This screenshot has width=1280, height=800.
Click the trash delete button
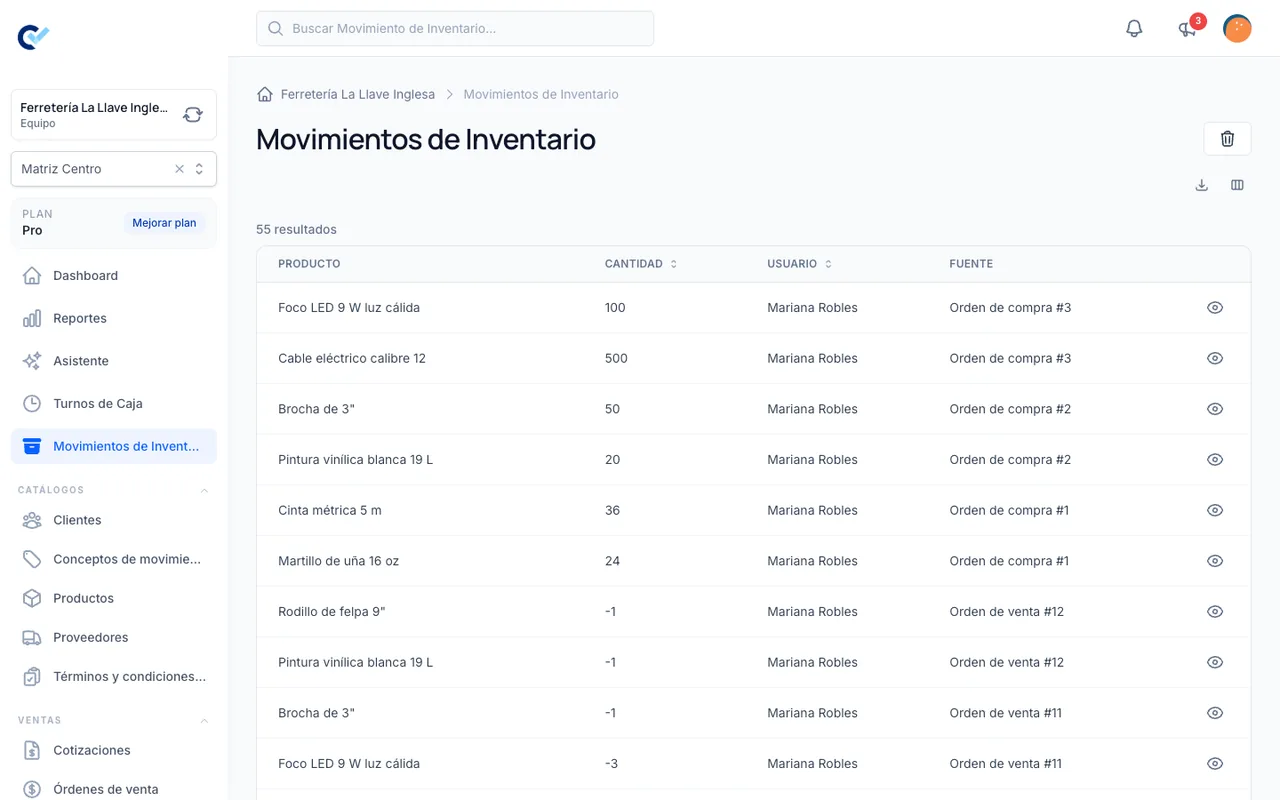(x=1227, y=139)
